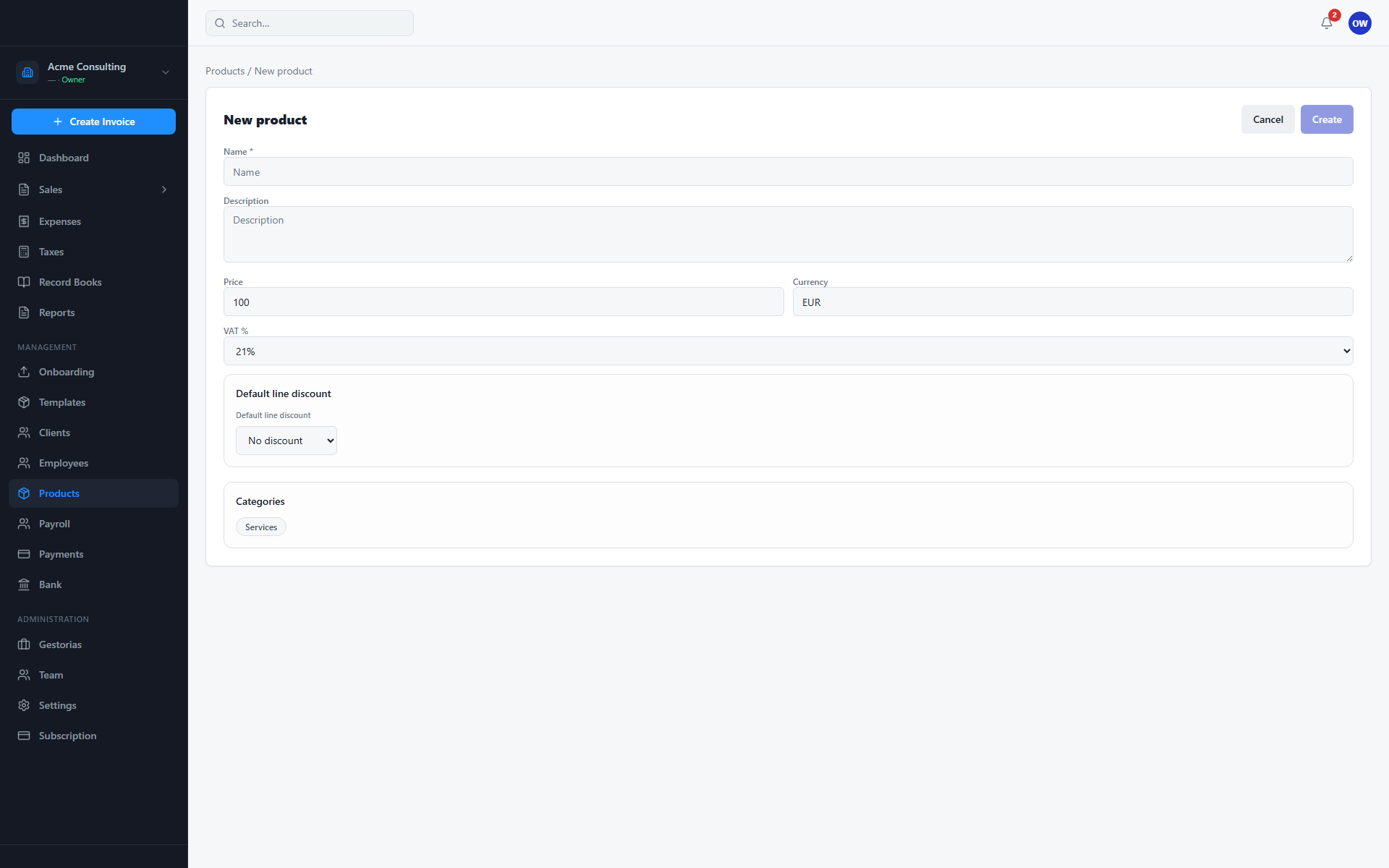Open Record Books page
This screenshot has height=868, width=1389.
pos(93,282)
